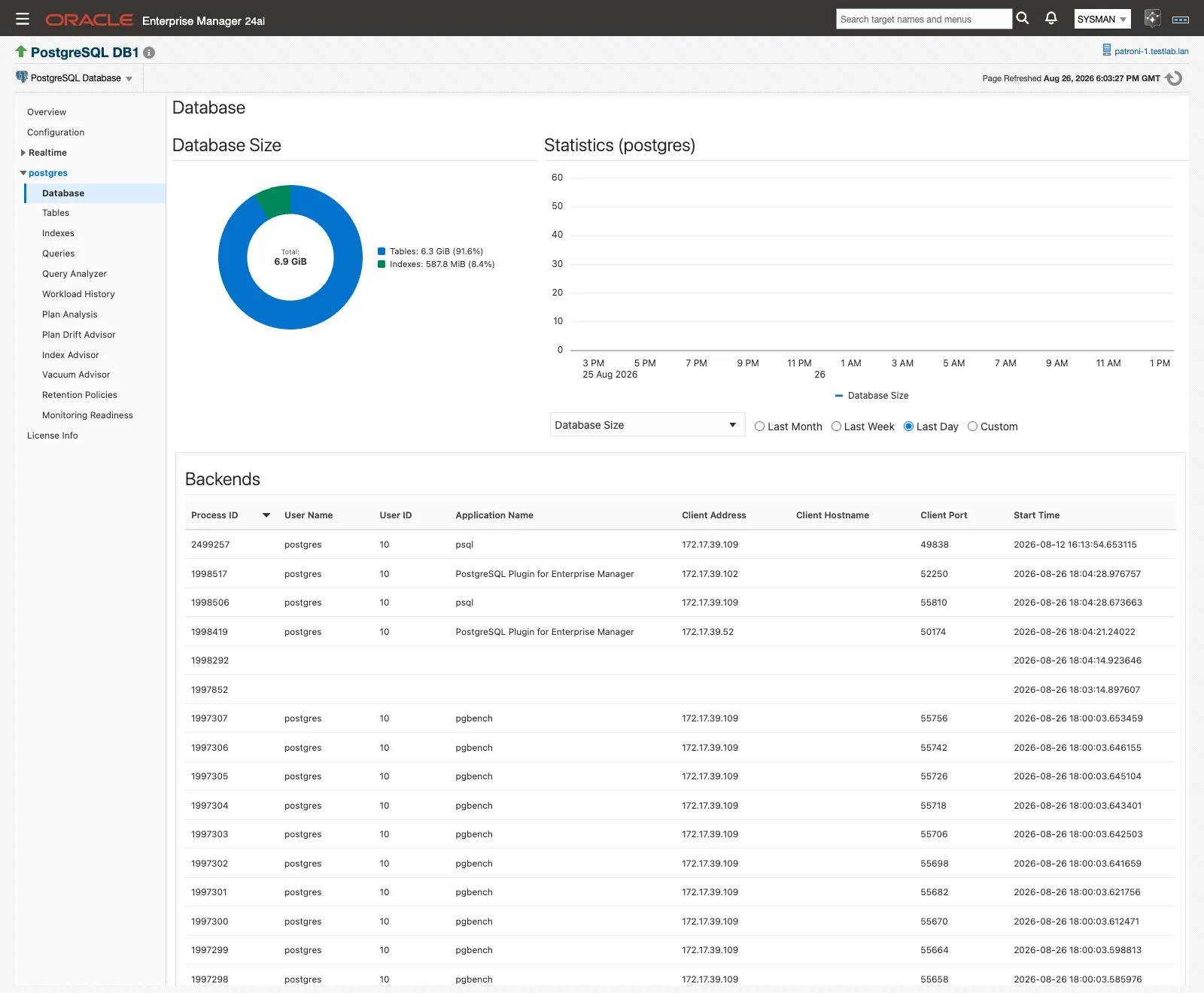Collapse the postgres tree node
Viewport: 1204px width, 993px height.
[23, 173]
